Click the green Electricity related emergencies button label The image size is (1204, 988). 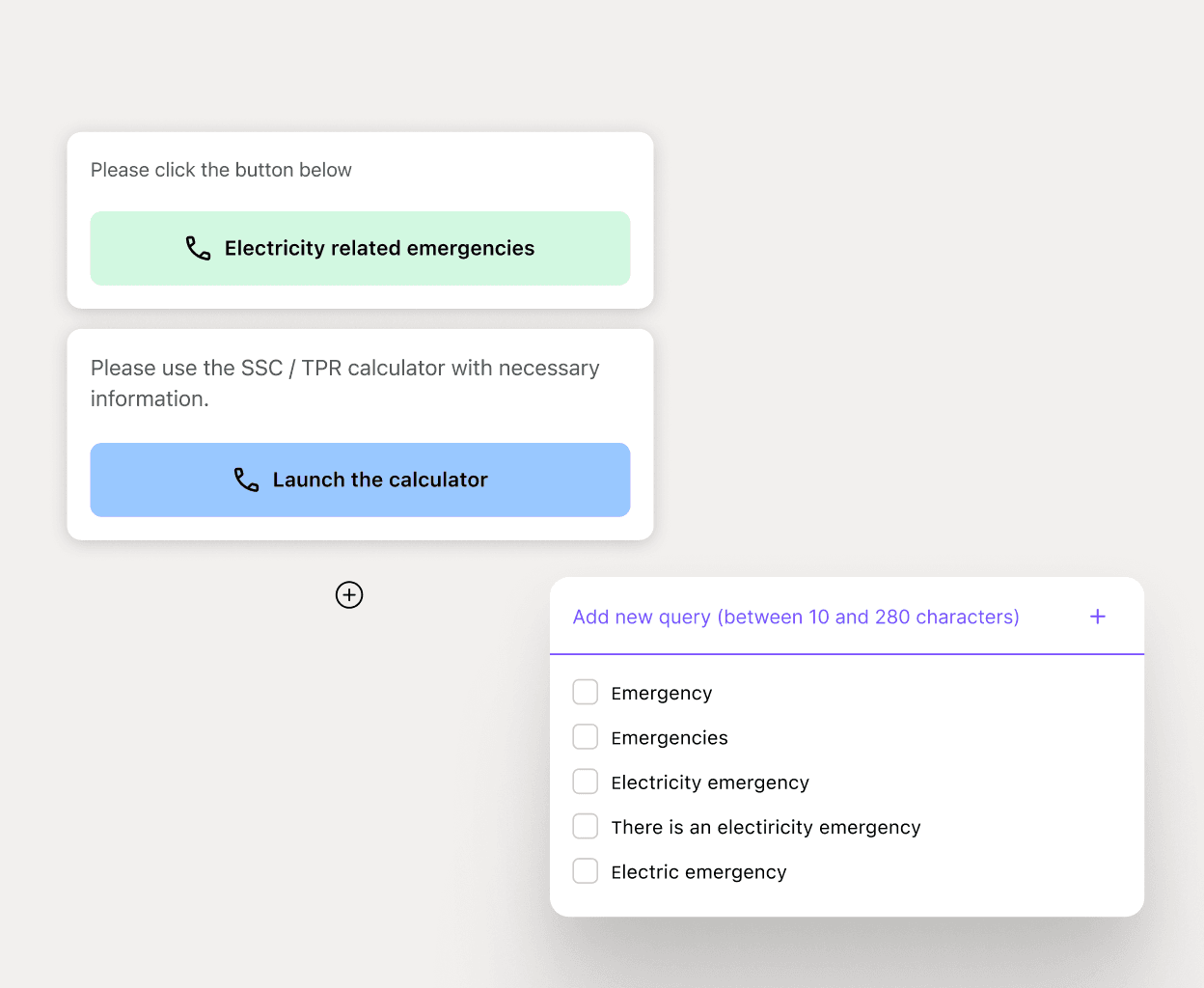coord(378,248)
